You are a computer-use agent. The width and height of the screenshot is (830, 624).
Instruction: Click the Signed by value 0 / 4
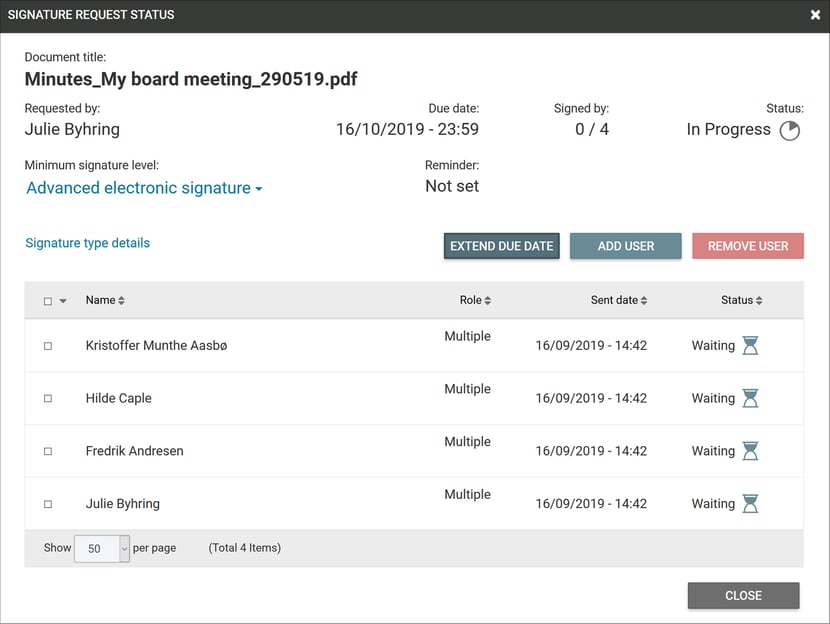coord(592,129)
